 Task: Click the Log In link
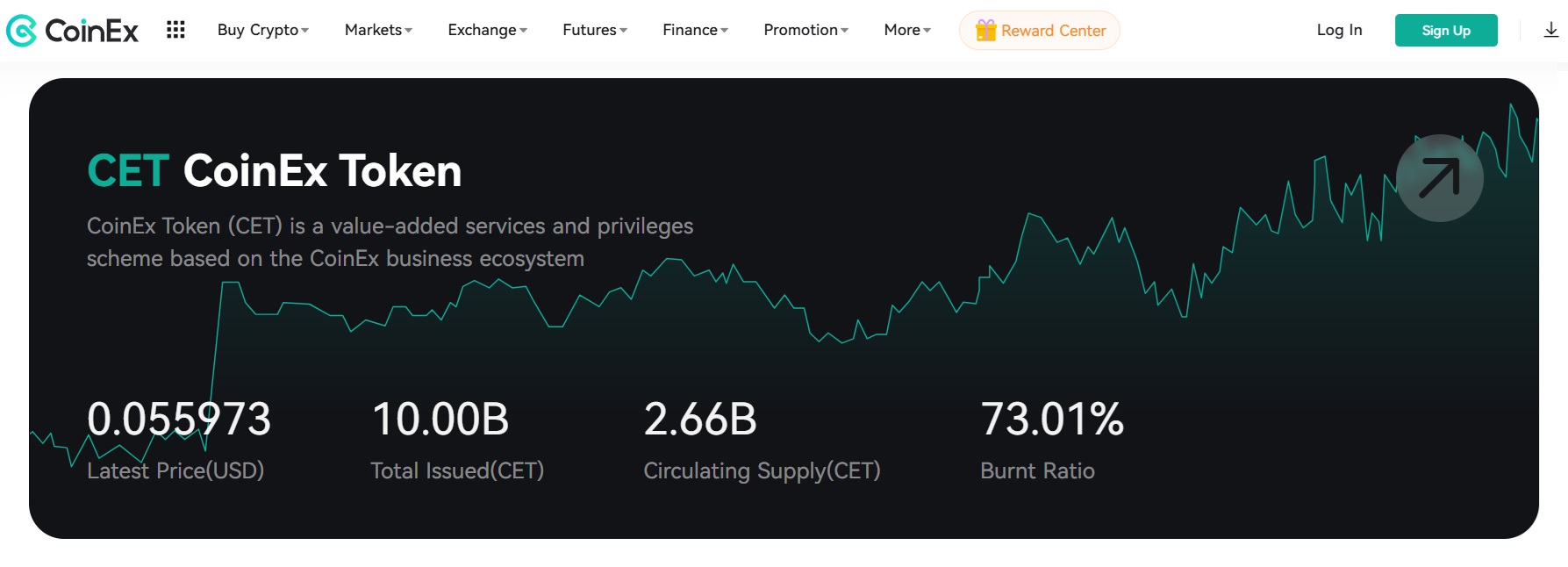point(1339,30)
